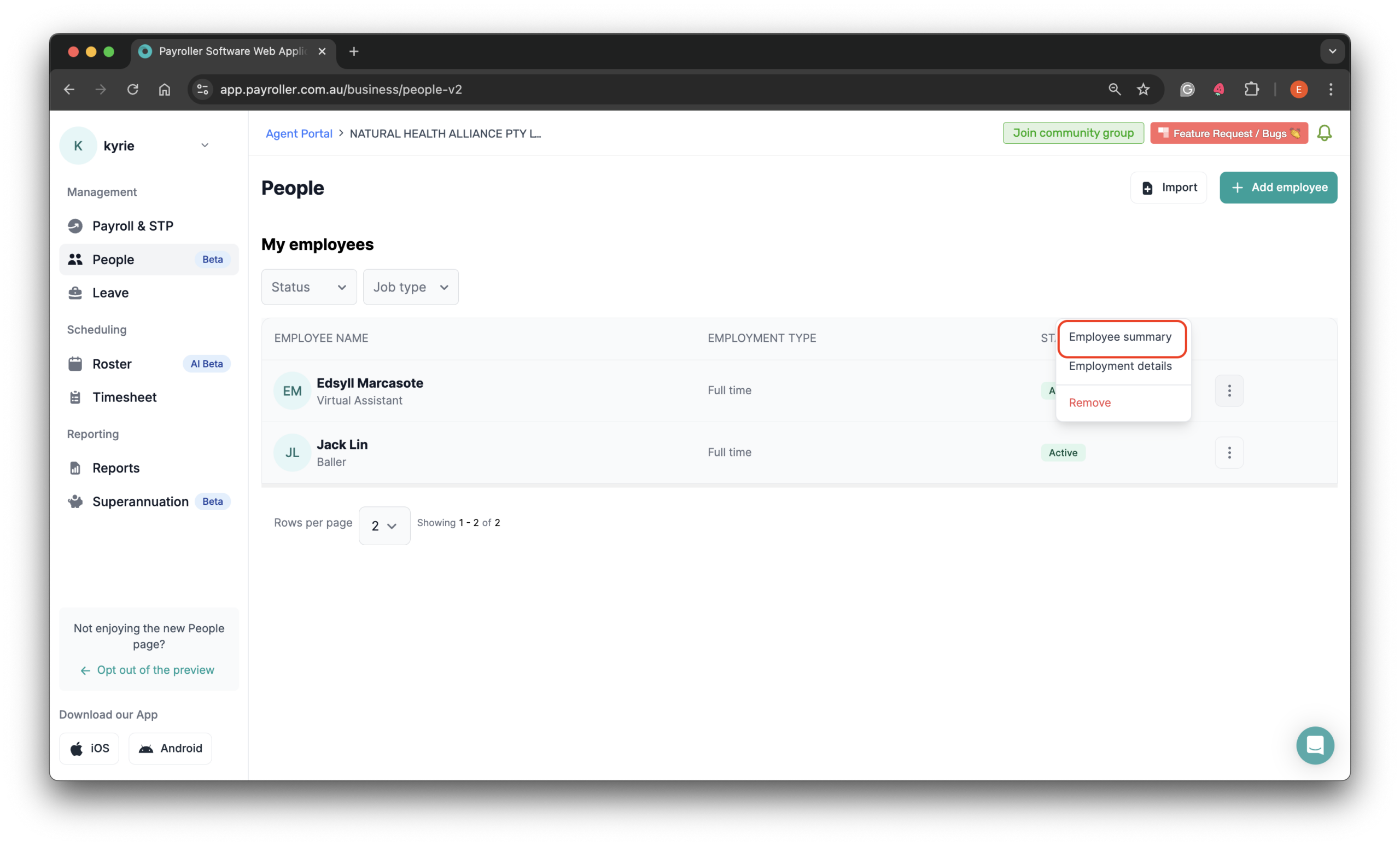
Task: Click the notification bell icon
Action: (x=1324, y=133)
